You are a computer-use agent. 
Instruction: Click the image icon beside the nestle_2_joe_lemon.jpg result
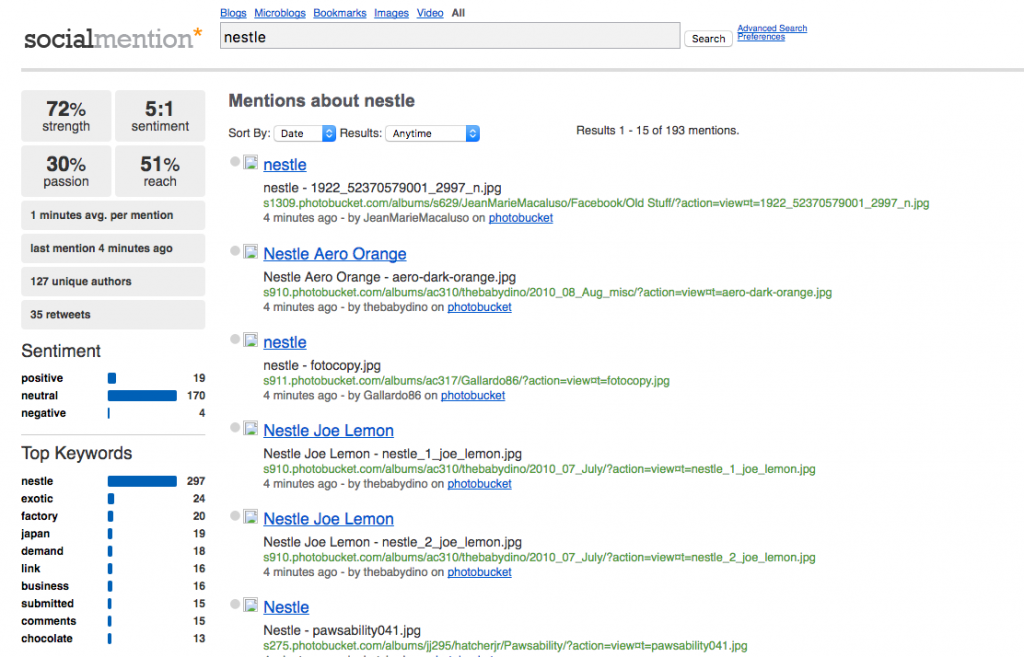point(251,517)
